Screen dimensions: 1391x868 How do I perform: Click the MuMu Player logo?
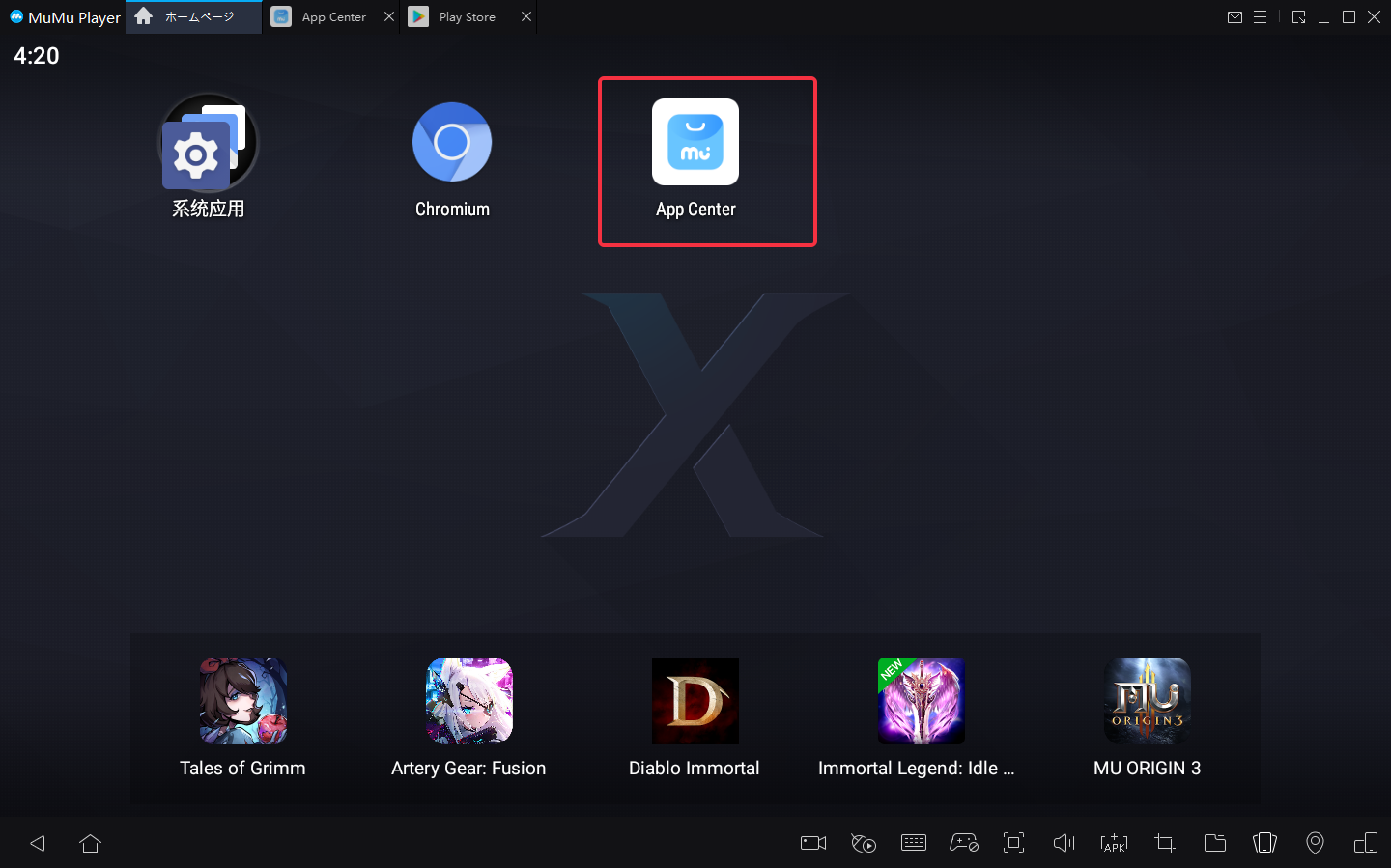(65, 17)
